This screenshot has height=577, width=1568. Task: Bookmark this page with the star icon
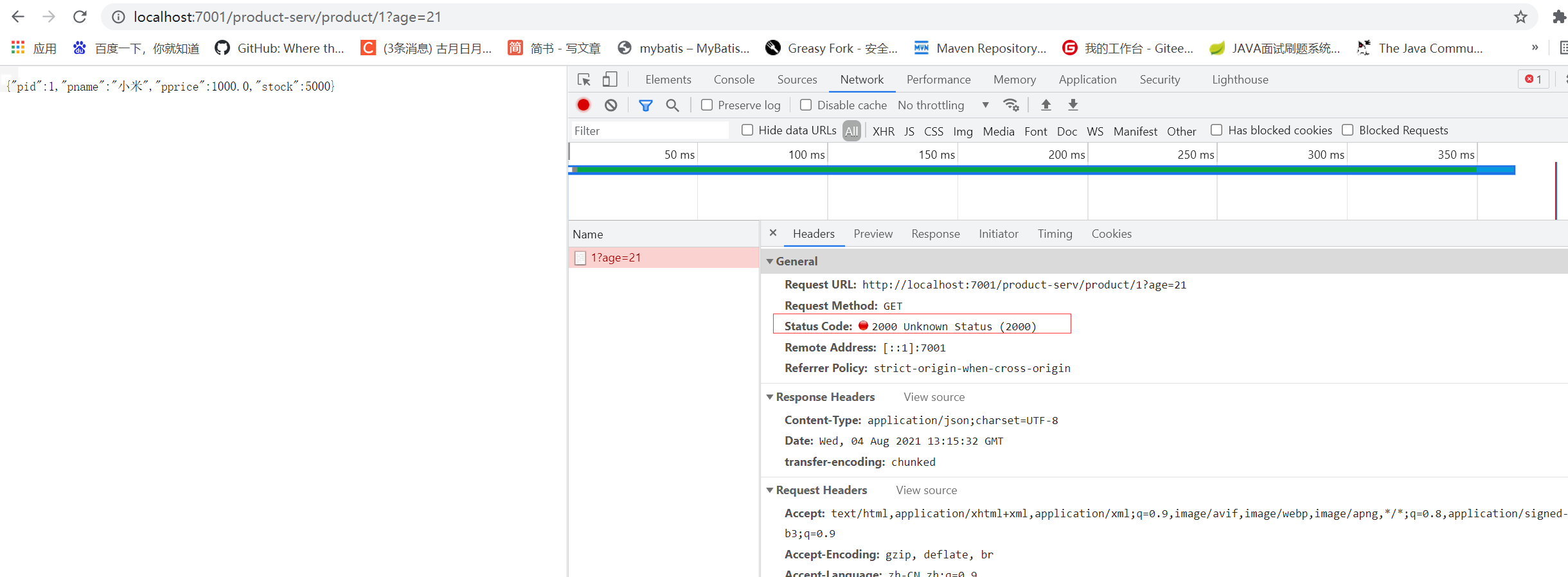coord(1520,17)
